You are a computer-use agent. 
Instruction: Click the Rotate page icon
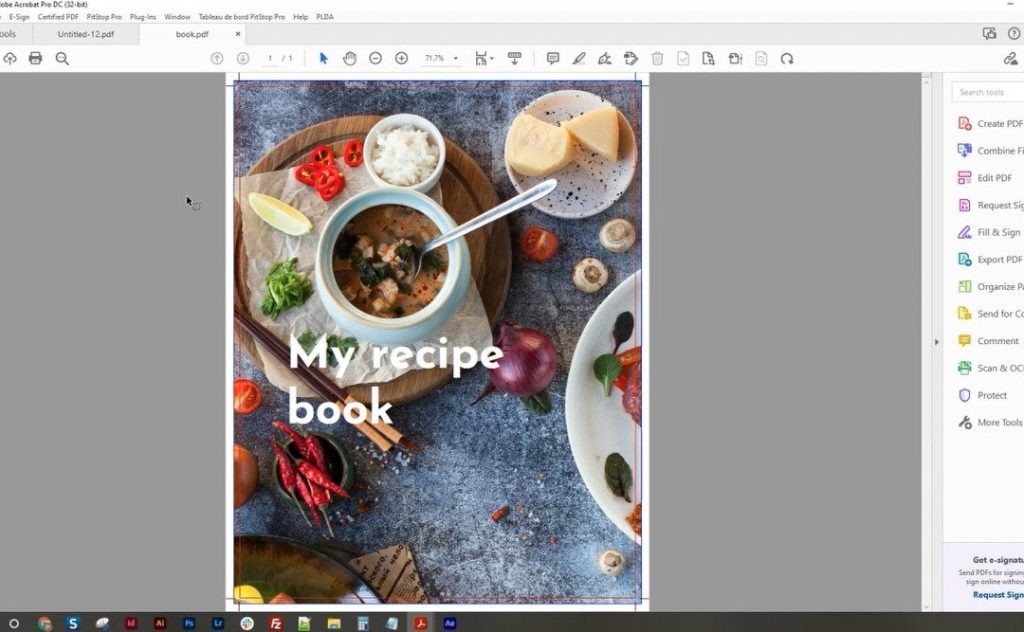tap(787, 59)
